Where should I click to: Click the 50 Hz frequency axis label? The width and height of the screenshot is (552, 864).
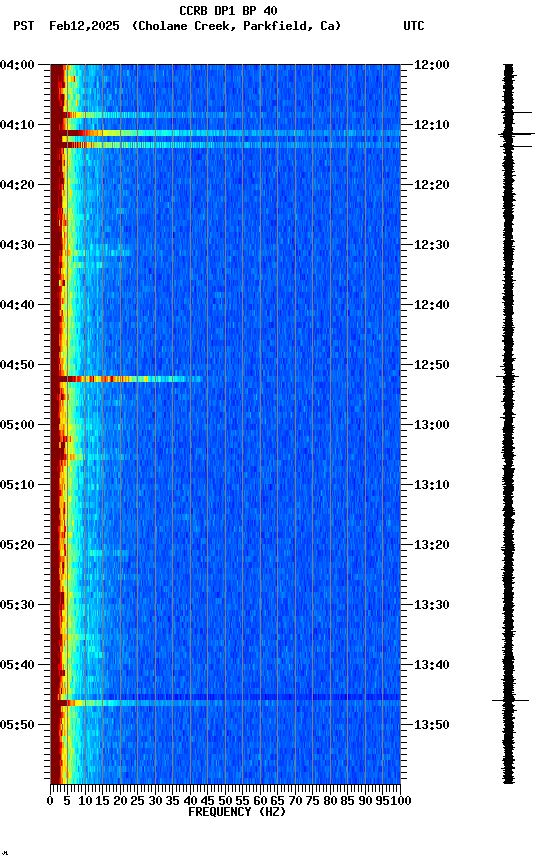225,802
